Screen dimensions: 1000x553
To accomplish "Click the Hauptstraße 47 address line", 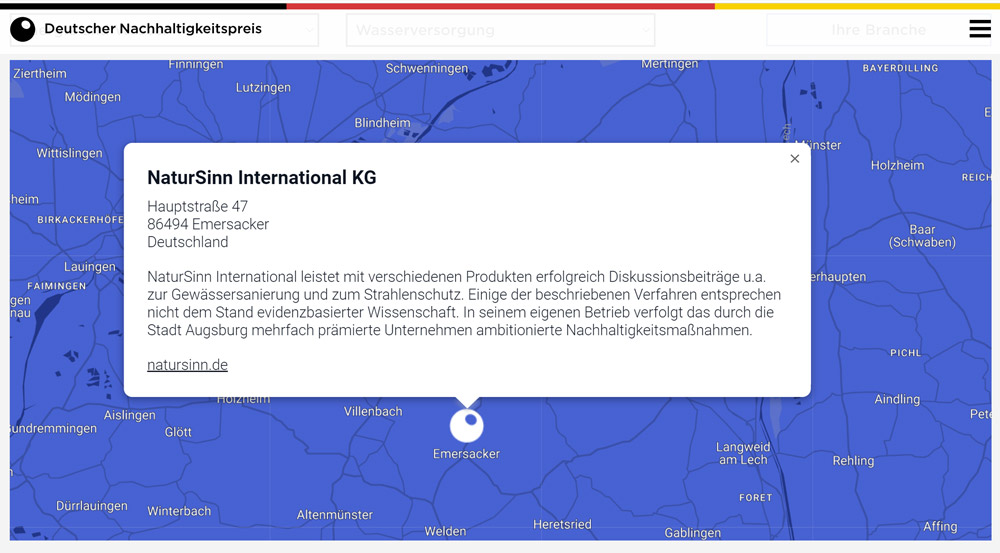I will coord(197,207).
